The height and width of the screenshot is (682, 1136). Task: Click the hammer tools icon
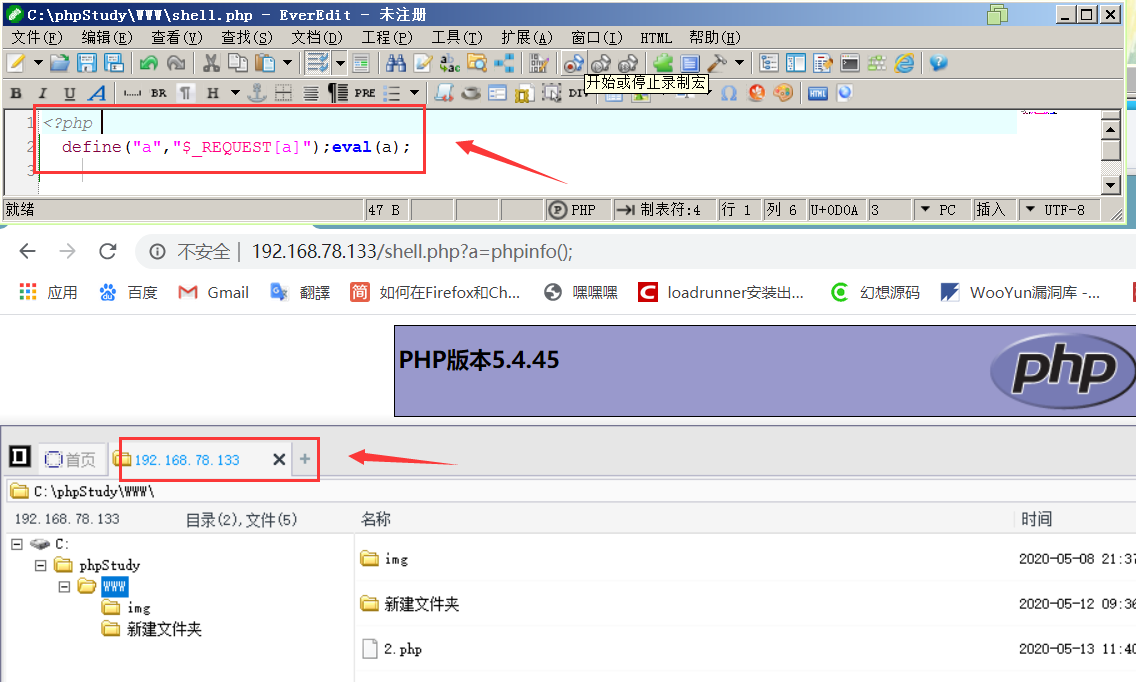(x=717, y=64)
